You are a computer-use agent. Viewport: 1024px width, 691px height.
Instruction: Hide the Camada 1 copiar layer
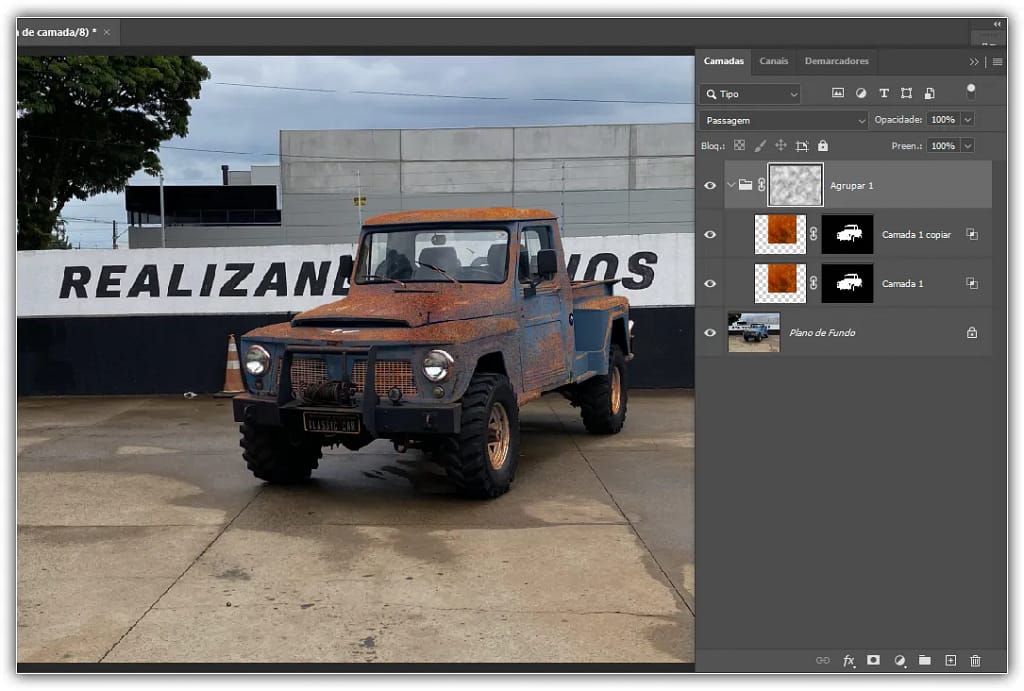tap(710, 234)
